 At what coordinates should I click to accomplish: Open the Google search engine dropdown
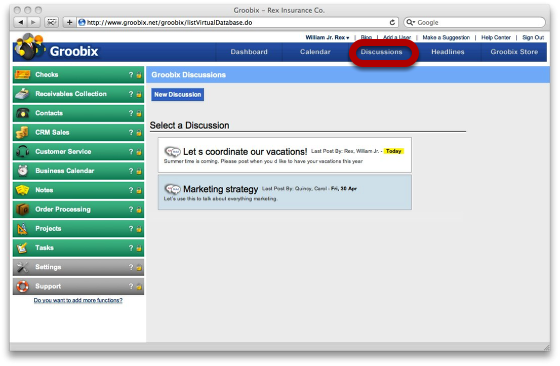coord(410,22)
